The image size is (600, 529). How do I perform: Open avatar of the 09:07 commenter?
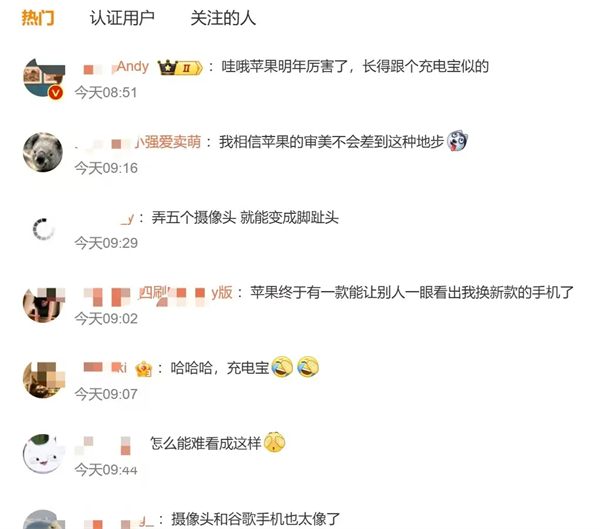coord(43,379)
